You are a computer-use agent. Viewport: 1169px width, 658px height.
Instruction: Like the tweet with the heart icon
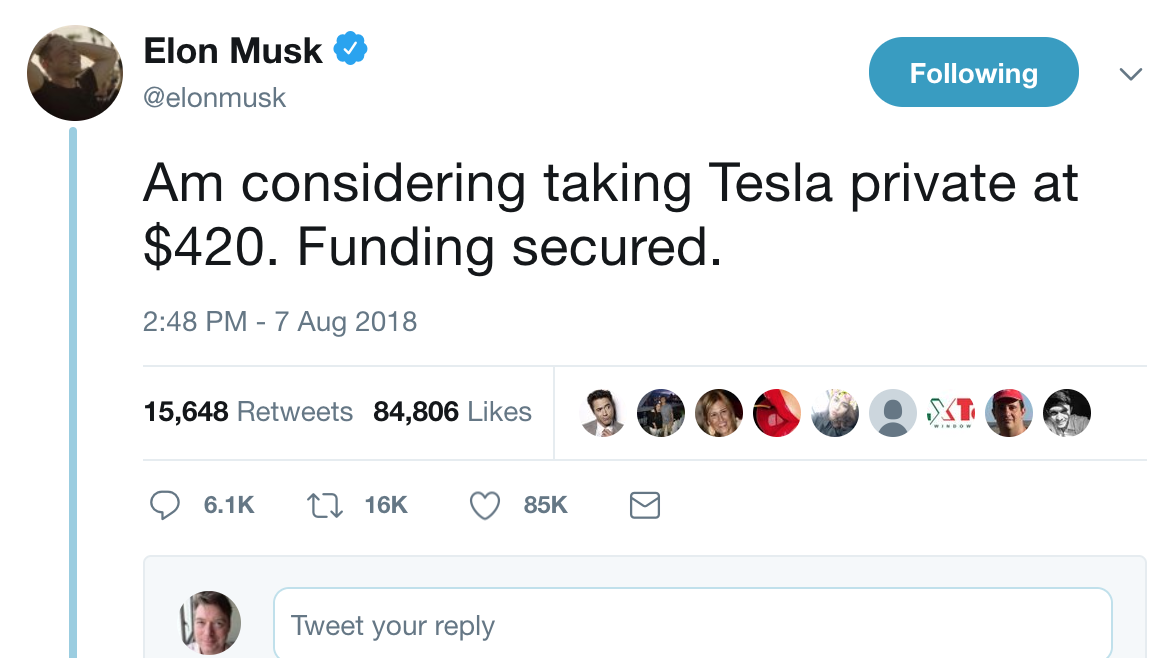(x=485, y=506)
